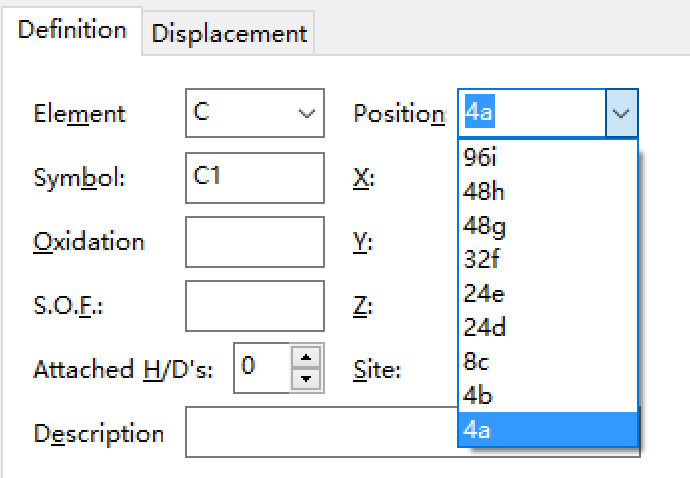Image resolution: width=690 pixels, height=478 pixels.
Task: Select the Definition tab
Action: point(72,30)
